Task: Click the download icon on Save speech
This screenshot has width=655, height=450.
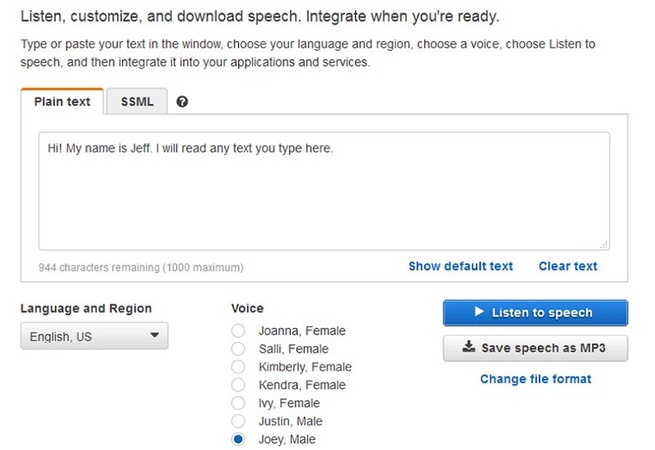Action: click(469, 348)
